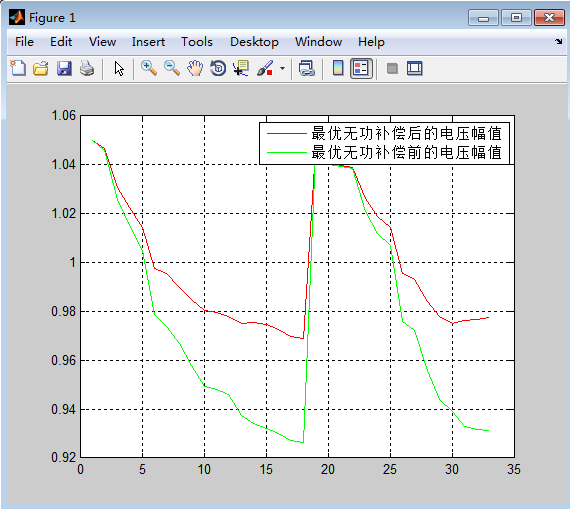Screen dimensions: 570x509
Task: Select the Edit Plot arrow tool
Action: pyautogui.click(x=119, y=68)
